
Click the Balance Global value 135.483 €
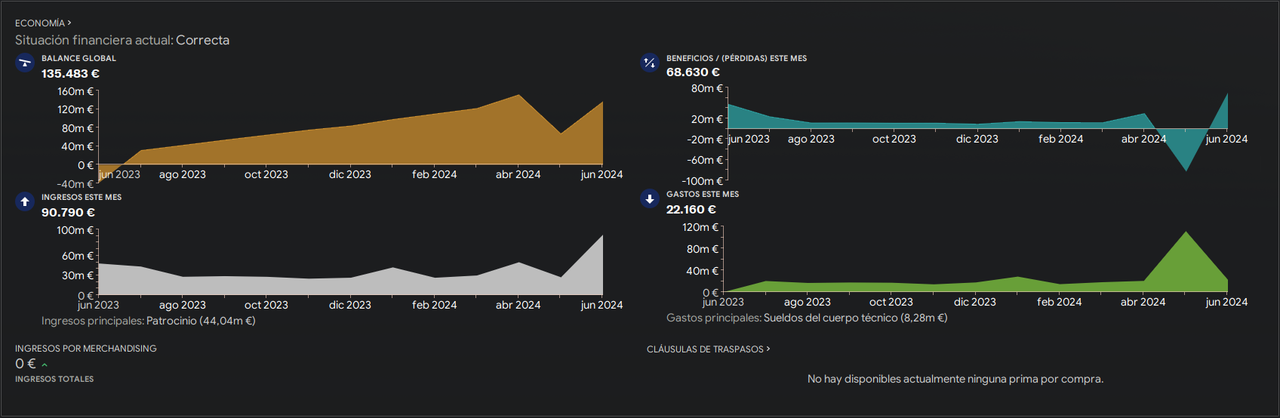pos(70,73)
